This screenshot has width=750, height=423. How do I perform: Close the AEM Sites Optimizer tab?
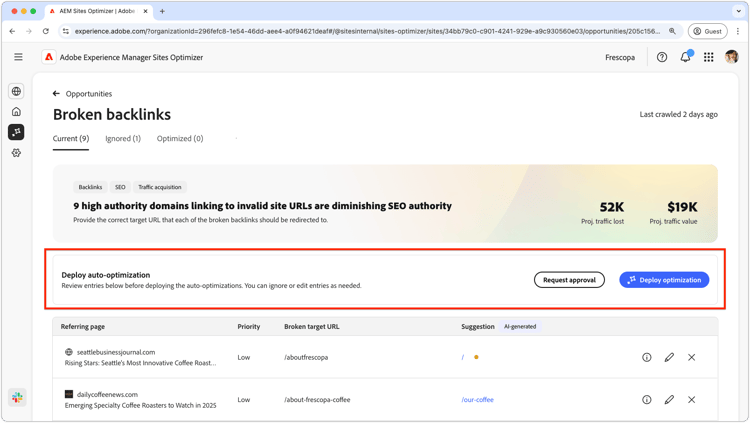(x=145, y=11)
